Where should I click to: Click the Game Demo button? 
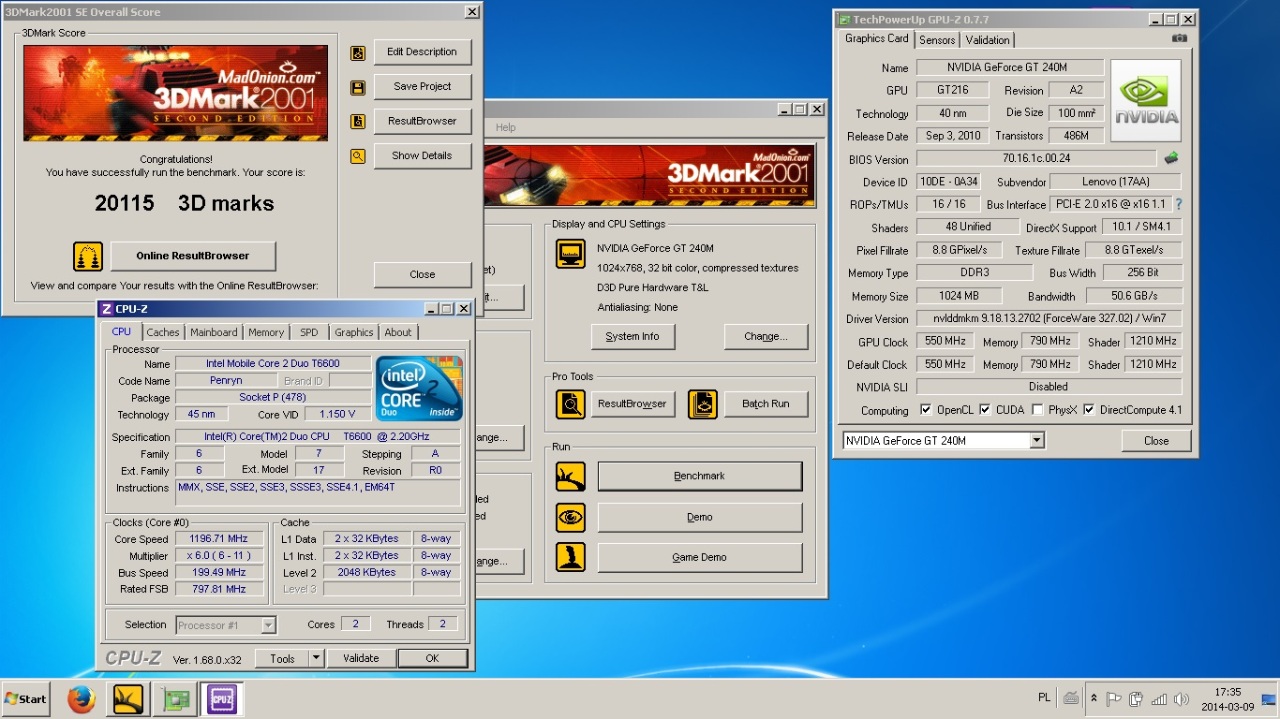[700, 557]
